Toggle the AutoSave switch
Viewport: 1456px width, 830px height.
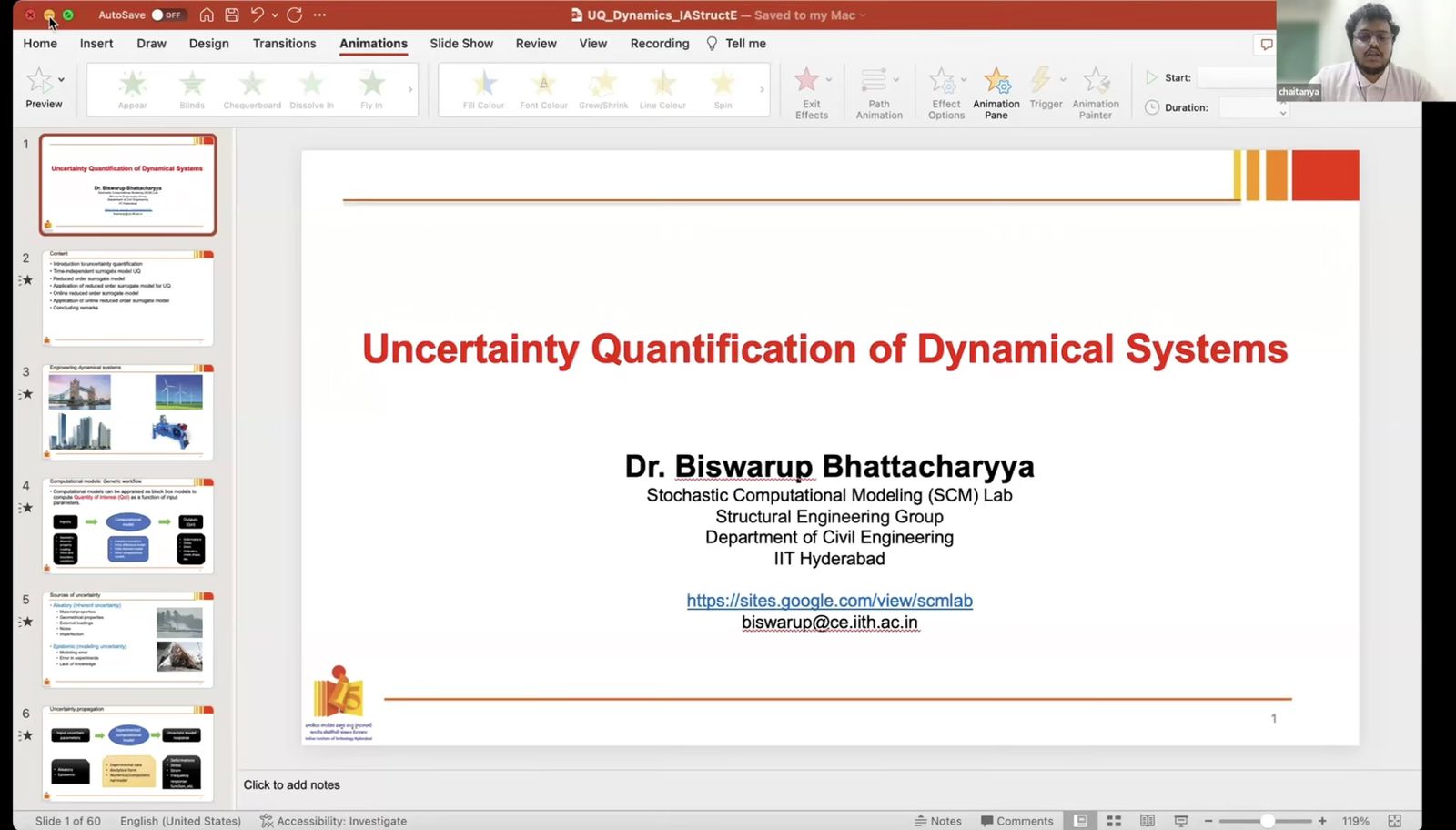[x=167, y=15]
